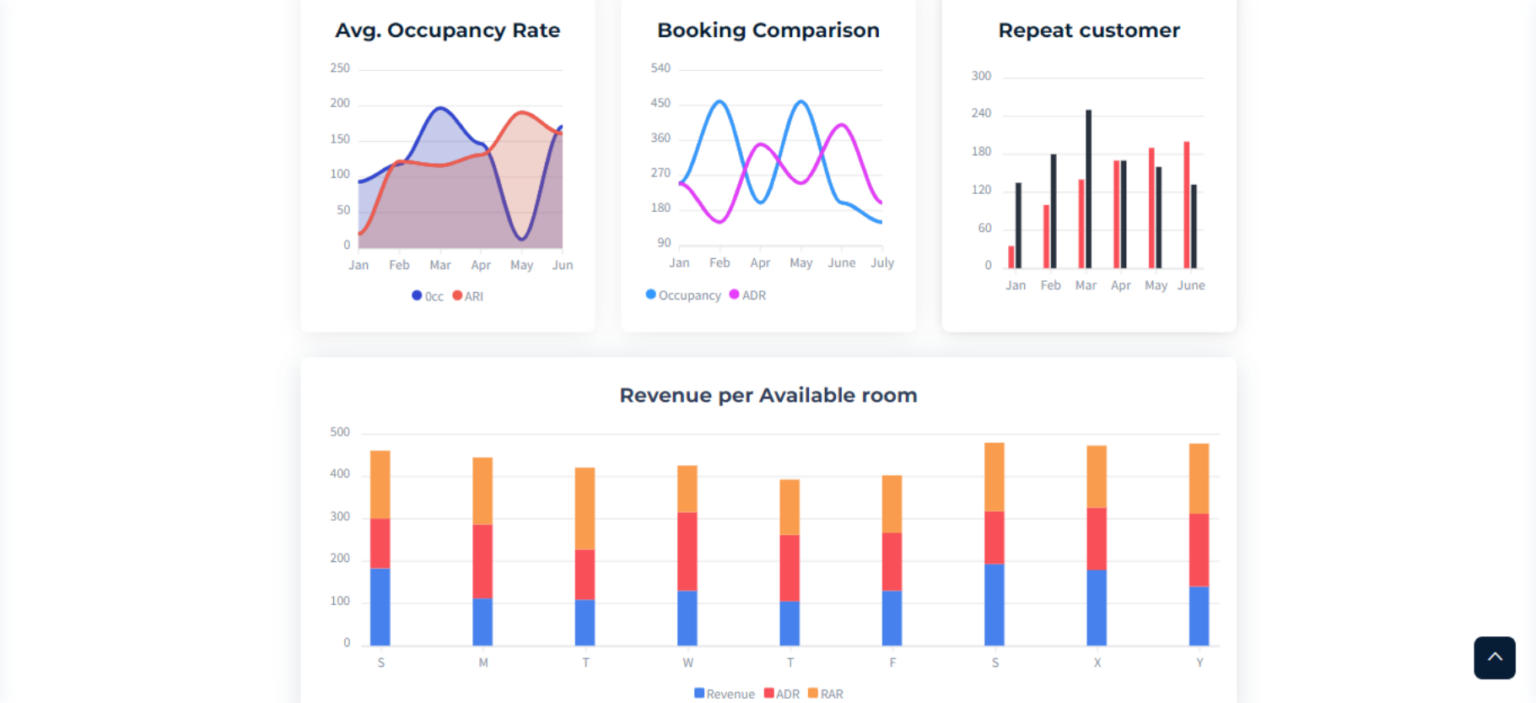
Task: Click the Revenue per Available room title
Action: point(767,395)
